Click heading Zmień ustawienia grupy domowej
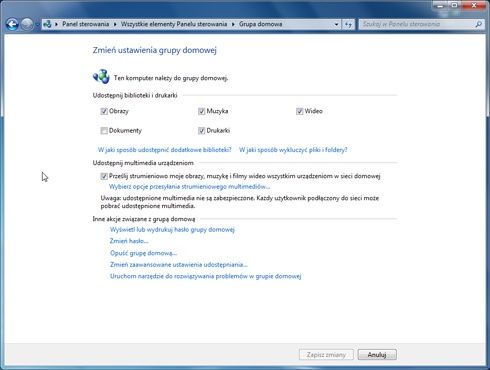The image size is (490, 370). pos(155,50)
